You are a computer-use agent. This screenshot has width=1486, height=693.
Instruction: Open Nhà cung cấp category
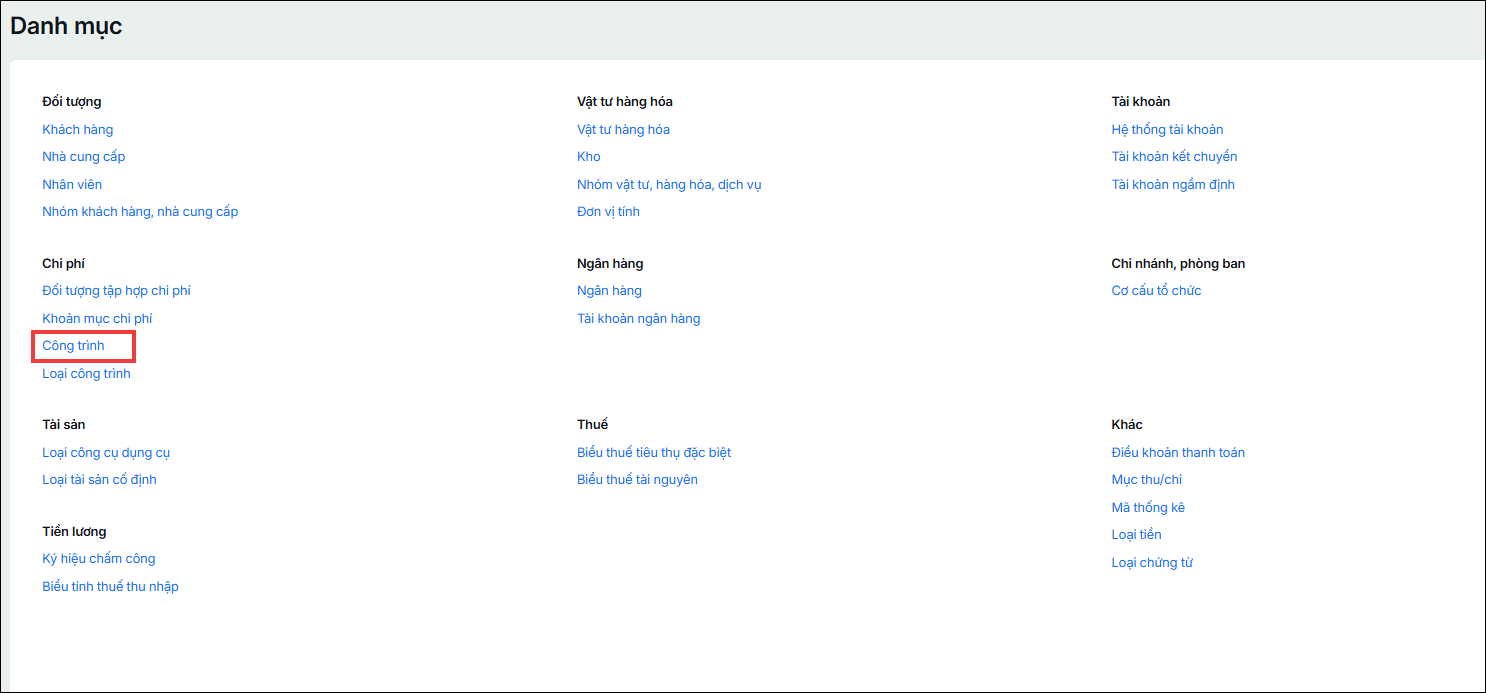tap(83, 157)
